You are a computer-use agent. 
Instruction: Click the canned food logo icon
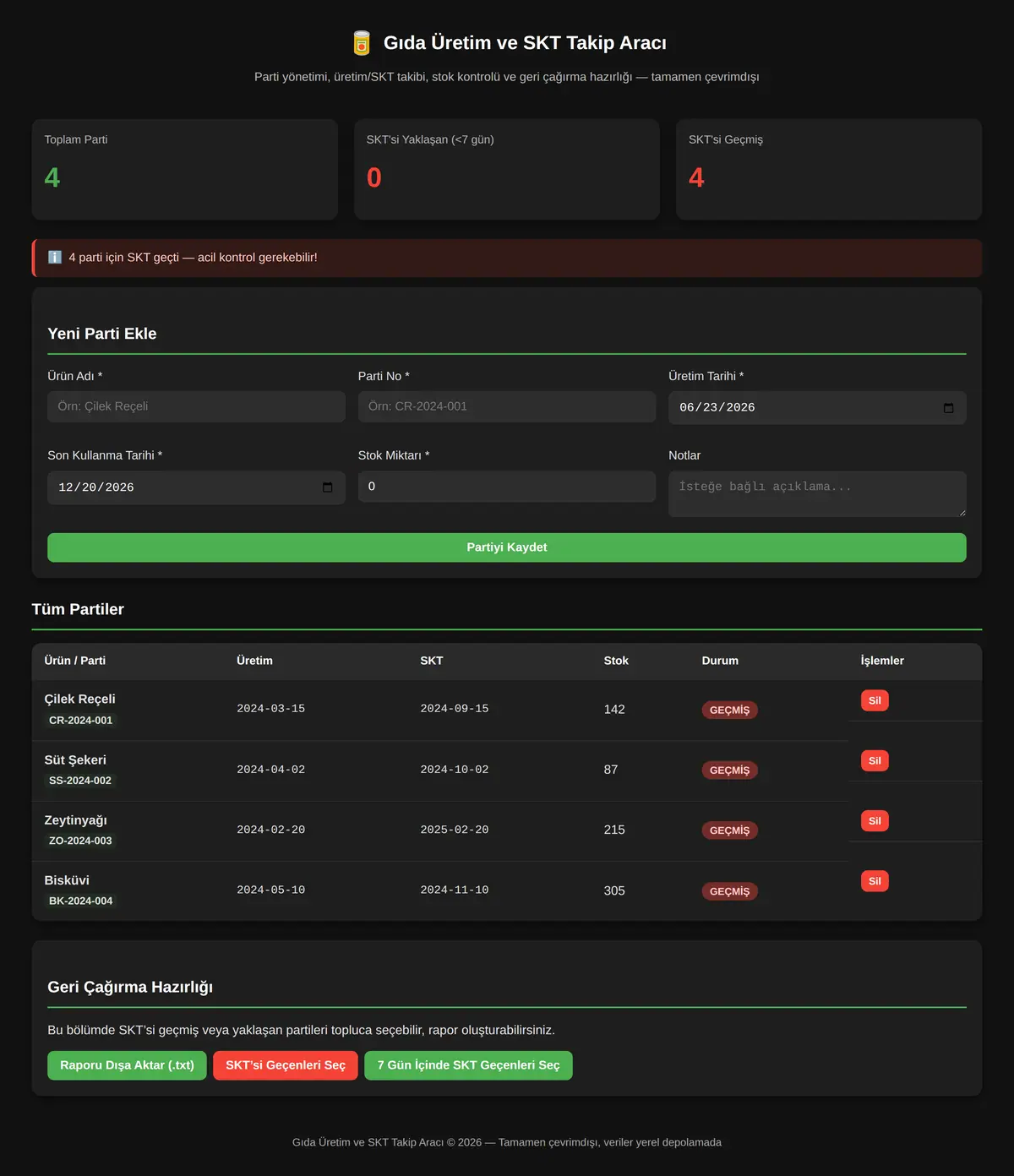pos(362,43)
